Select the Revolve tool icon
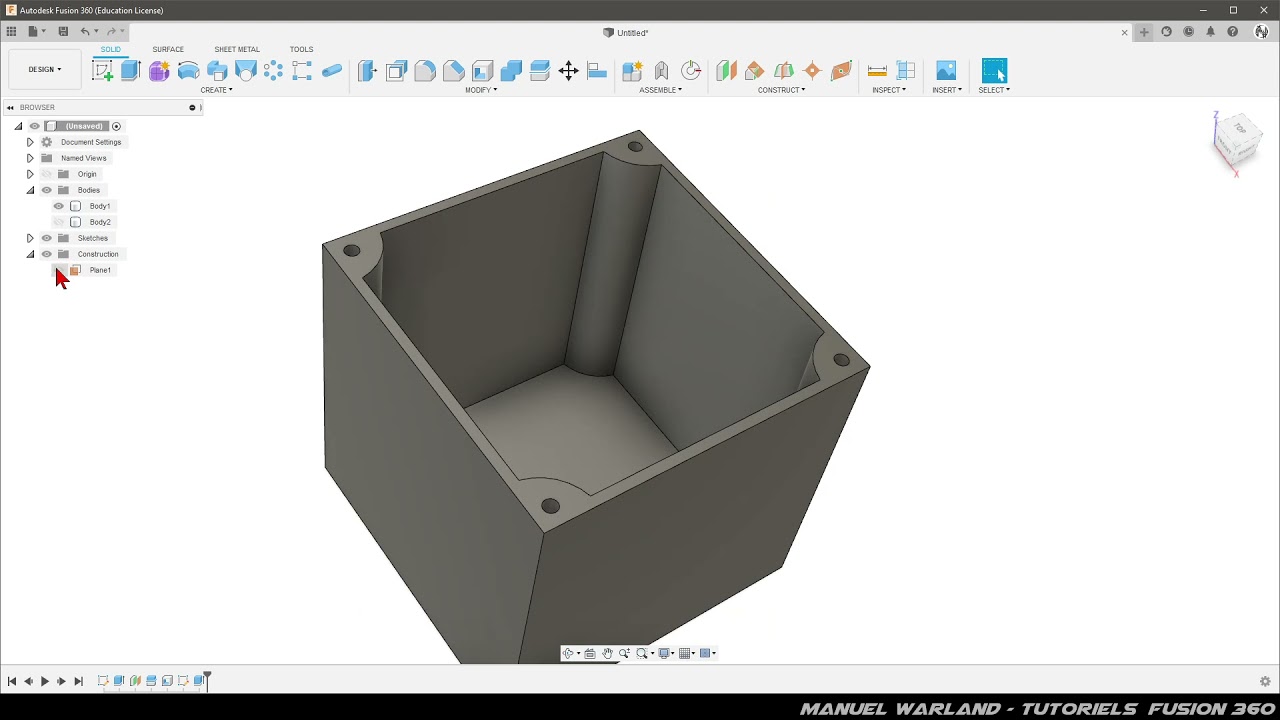This screenshot has width=1280, height=720. (188, 70)
